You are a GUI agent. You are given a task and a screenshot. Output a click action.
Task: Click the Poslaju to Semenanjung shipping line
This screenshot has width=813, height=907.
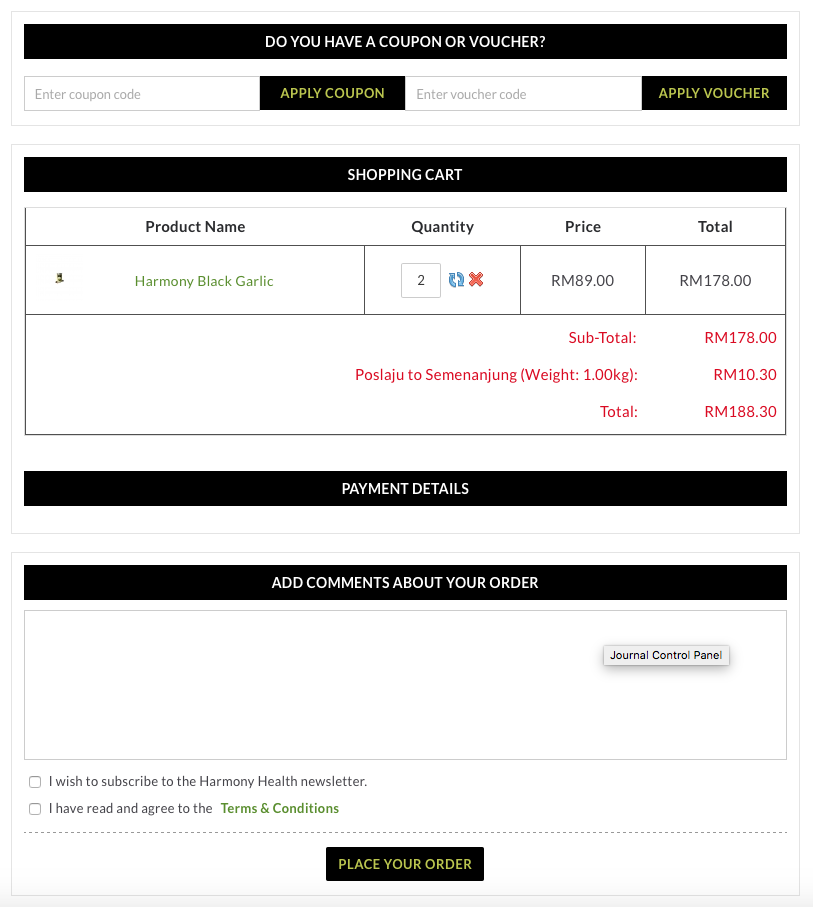pyautogui.click(x=495, y=374)
